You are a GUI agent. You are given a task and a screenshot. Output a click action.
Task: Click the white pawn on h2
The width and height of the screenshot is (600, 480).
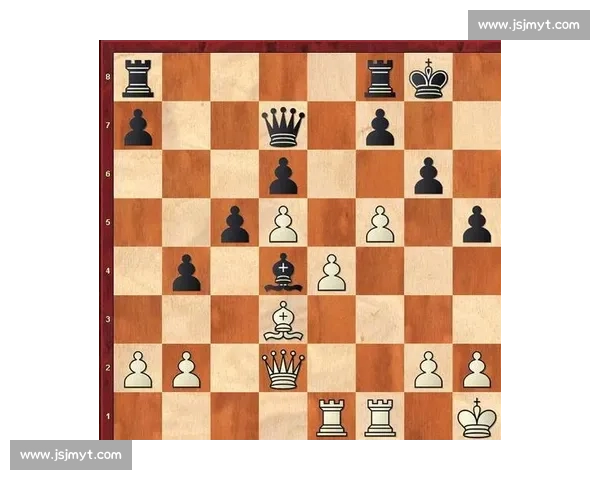pos(477,370)
